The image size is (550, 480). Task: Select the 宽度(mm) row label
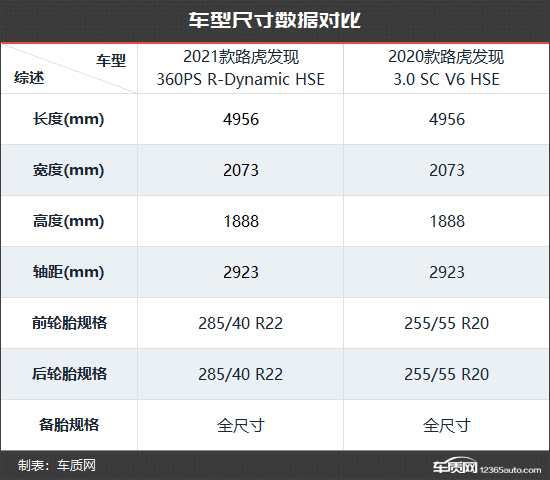click(68, 170)
